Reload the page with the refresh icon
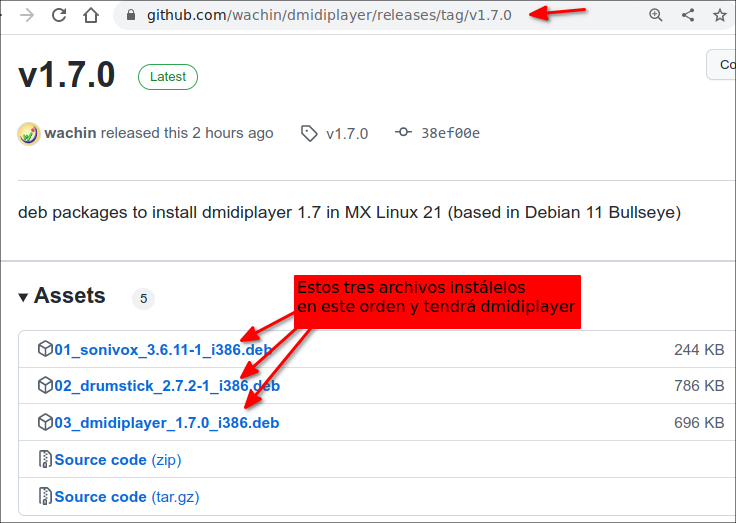 point(59,15)
